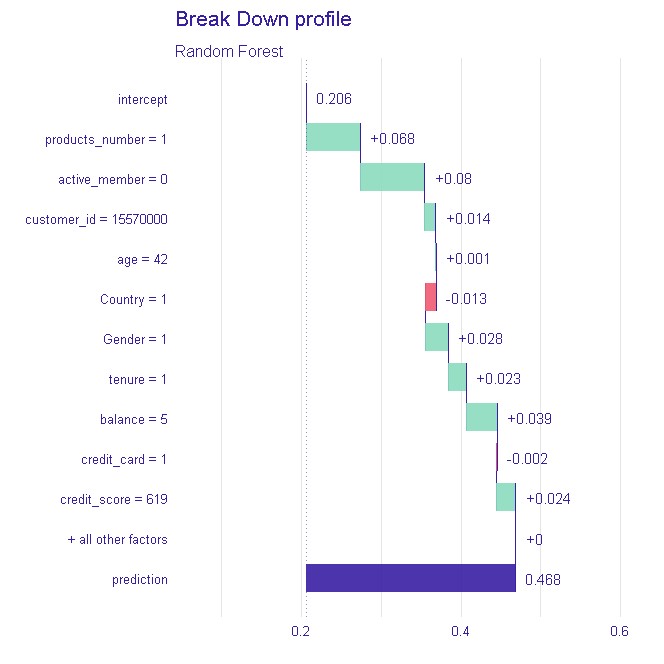Click the green customer_id contribution bar
664x664 pixels.
pyautogui.click(x=429, y=218)
